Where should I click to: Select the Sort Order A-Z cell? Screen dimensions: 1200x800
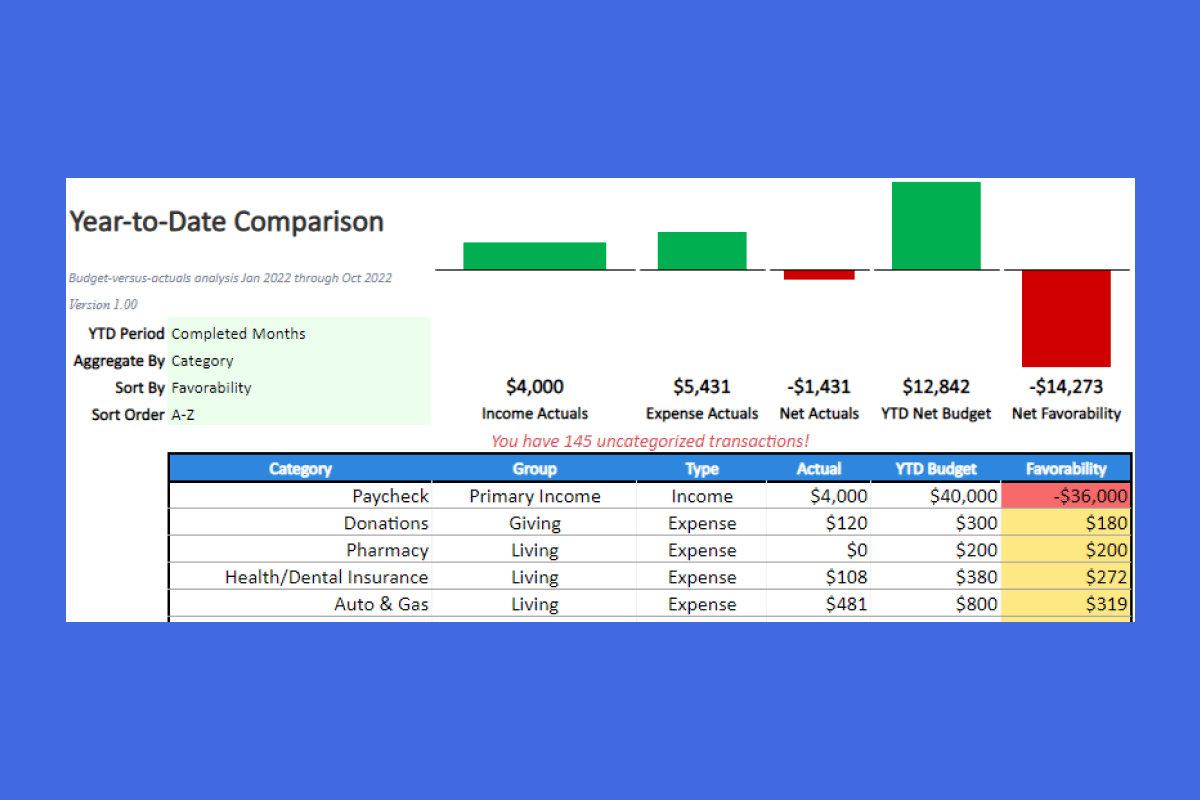click(x=300, y=414)
